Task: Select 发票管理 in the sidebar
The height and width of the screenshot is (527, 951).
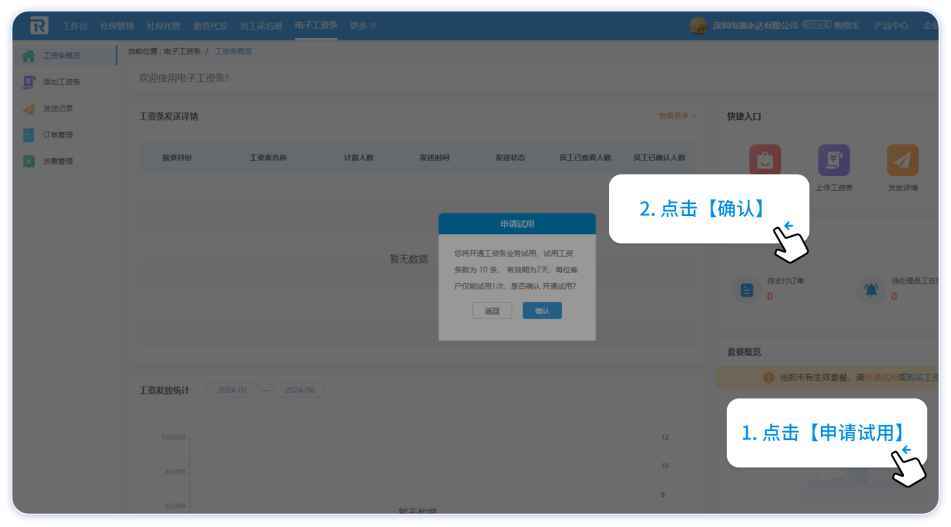Action: click(x=58, y=161)
